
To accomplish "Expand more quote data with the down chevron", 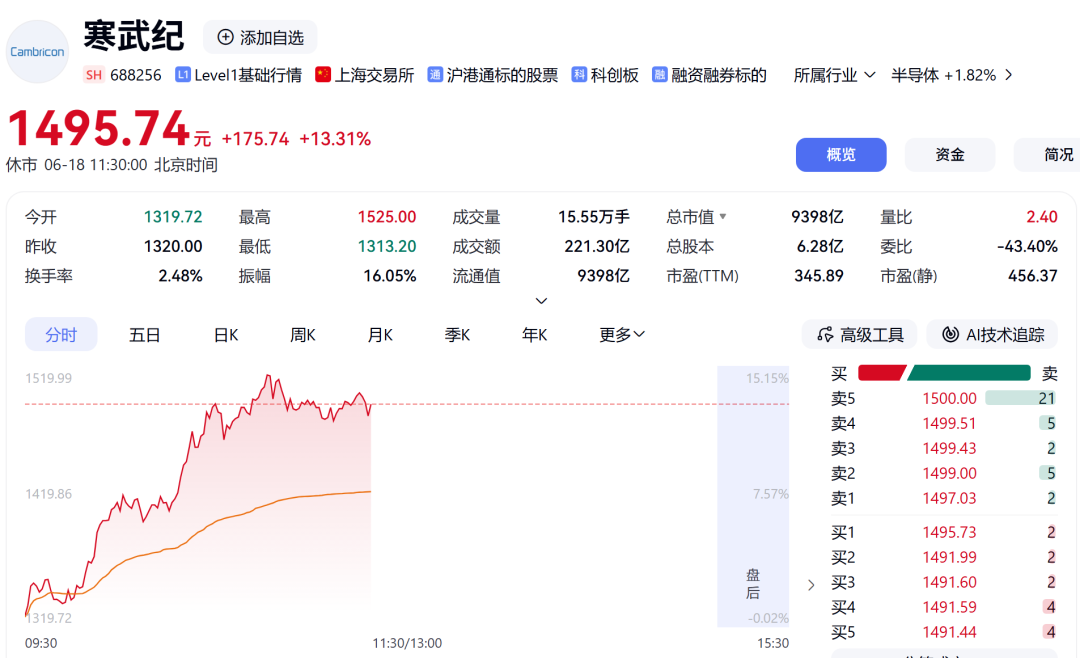I will (x=541, y=300).
